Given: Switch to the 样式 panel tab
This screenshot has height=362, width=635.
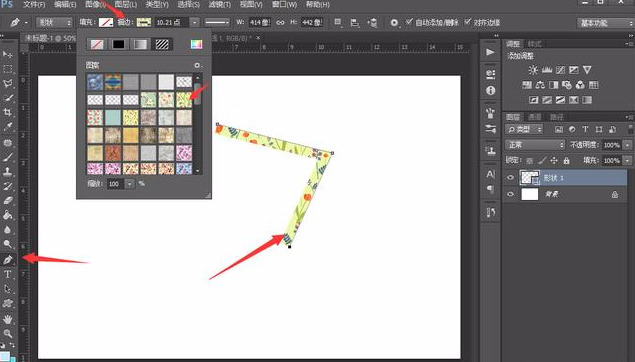Looking at the screenshot, I should tap(535, 44).
